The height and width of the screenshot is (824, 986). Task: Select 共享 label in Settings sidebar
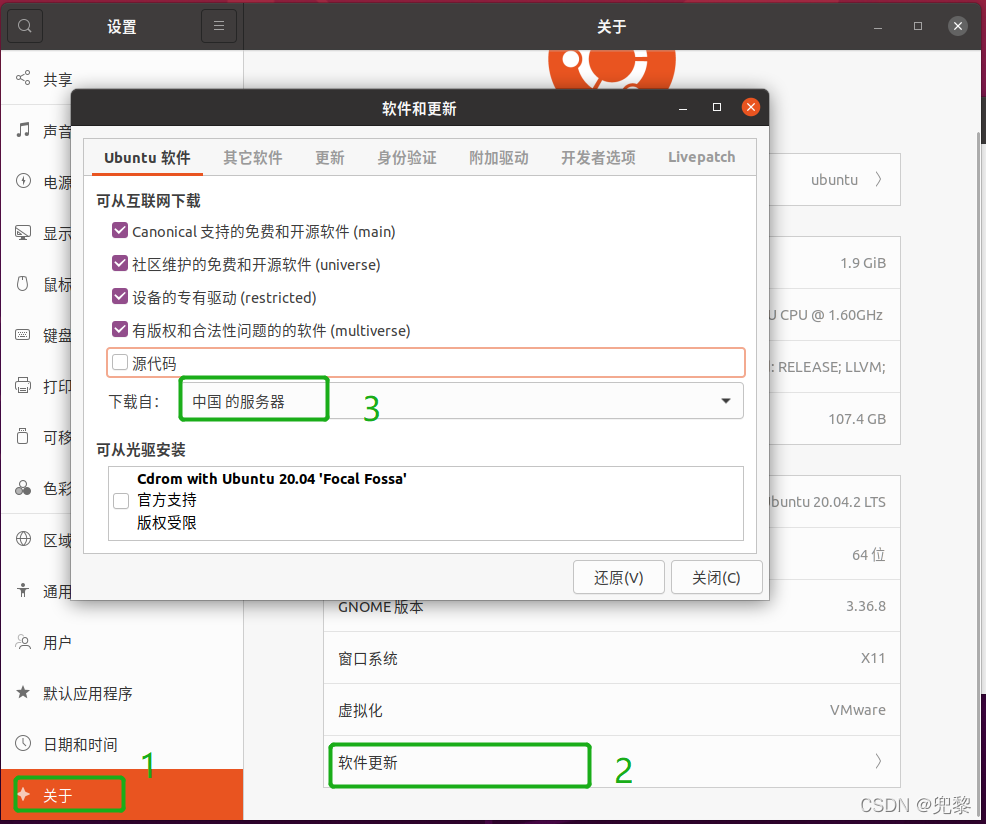[x=57, y=79]
